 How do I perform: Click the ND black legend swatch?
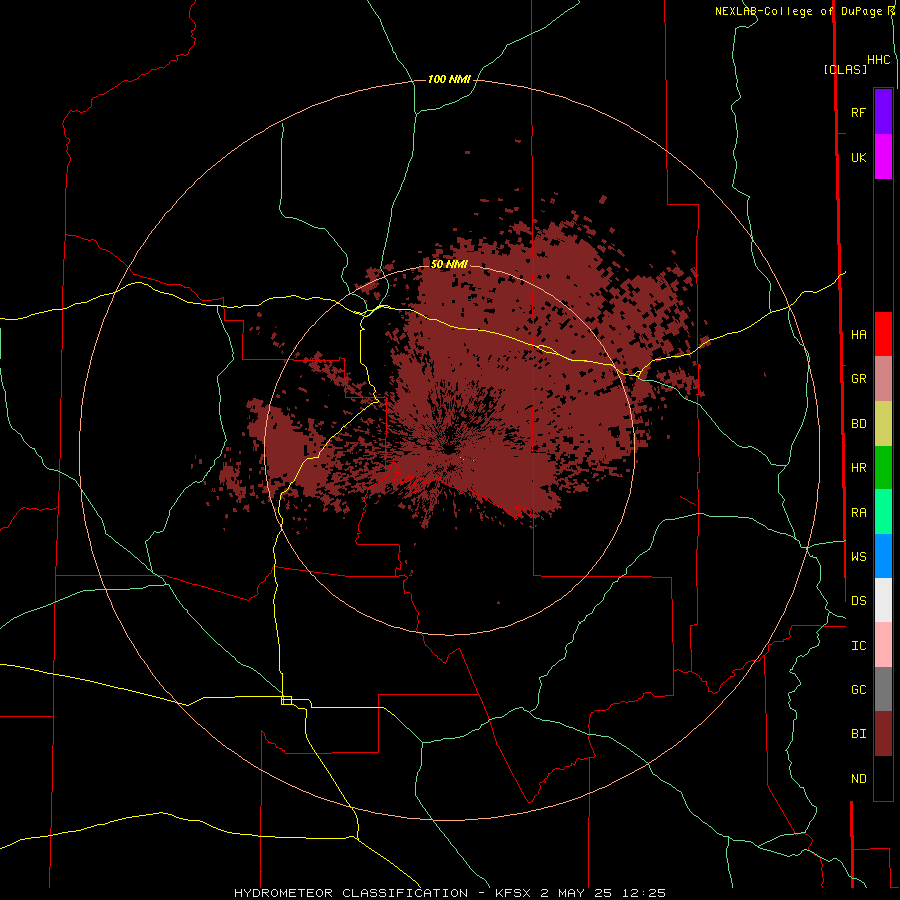[x=883, y=778]
